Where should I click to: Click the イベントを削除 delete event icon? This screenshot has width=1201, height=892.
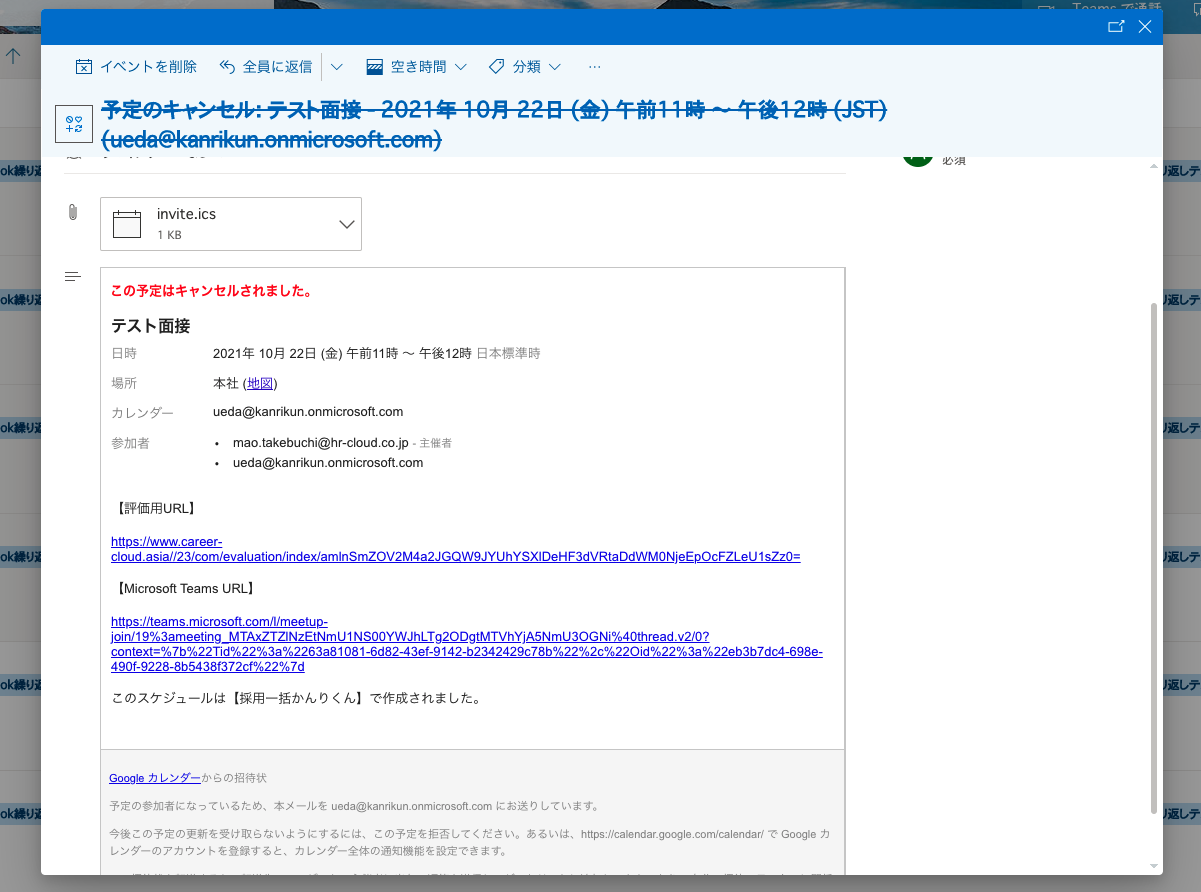85,67
